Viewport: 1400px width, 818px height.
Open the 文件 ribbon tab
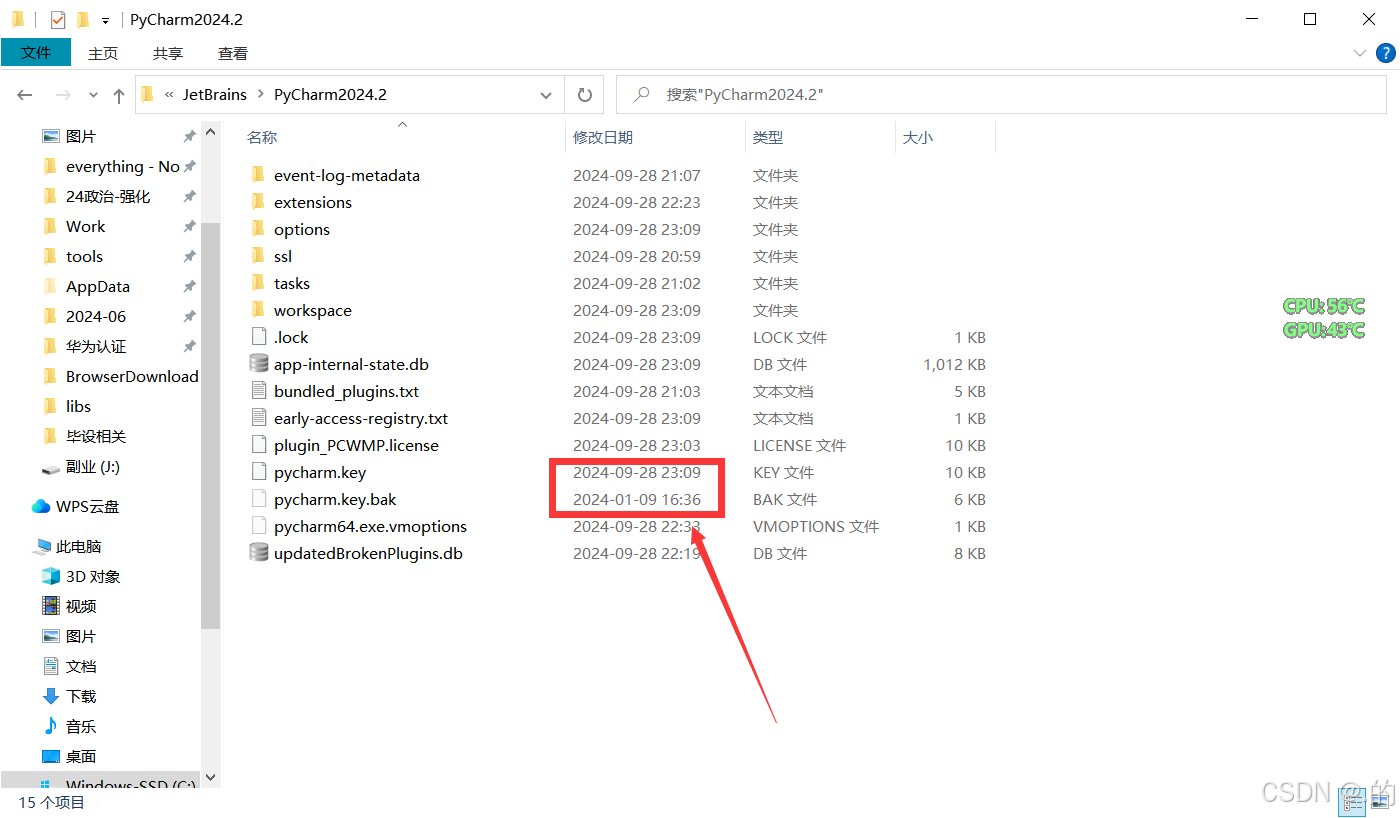[36, 53]
